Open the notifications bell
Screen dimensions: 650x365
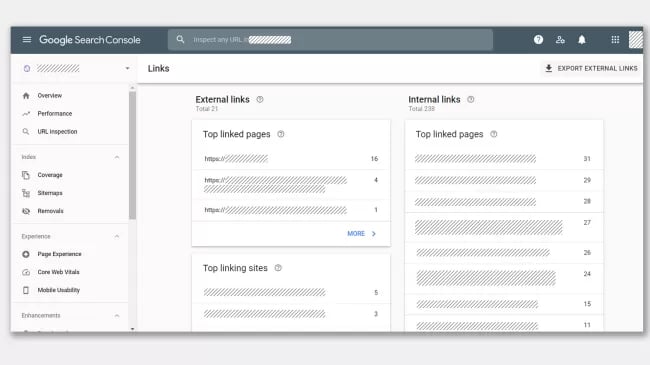582,39
